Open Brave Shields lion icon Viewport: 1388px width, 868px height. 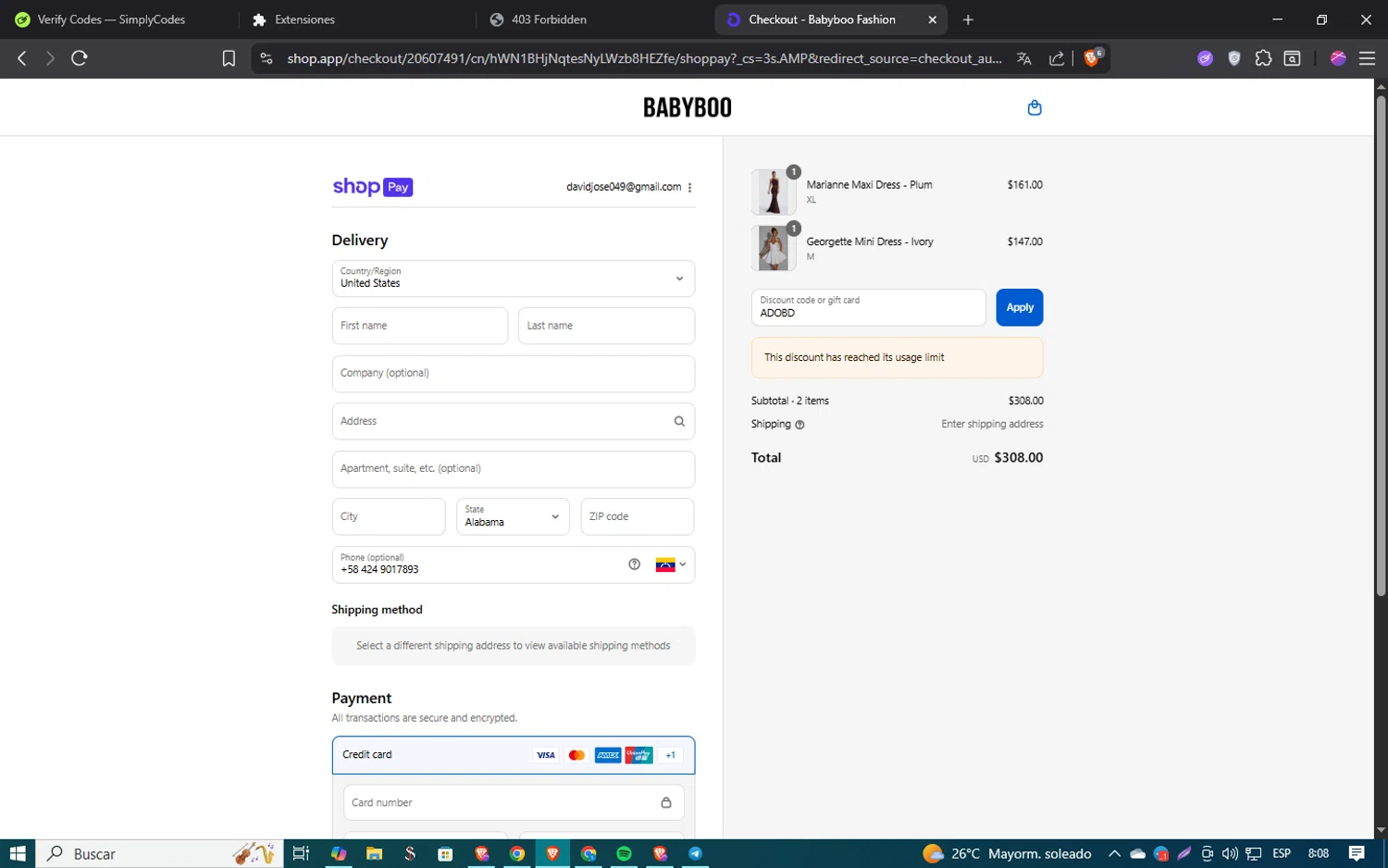(x=1093, y=57)
